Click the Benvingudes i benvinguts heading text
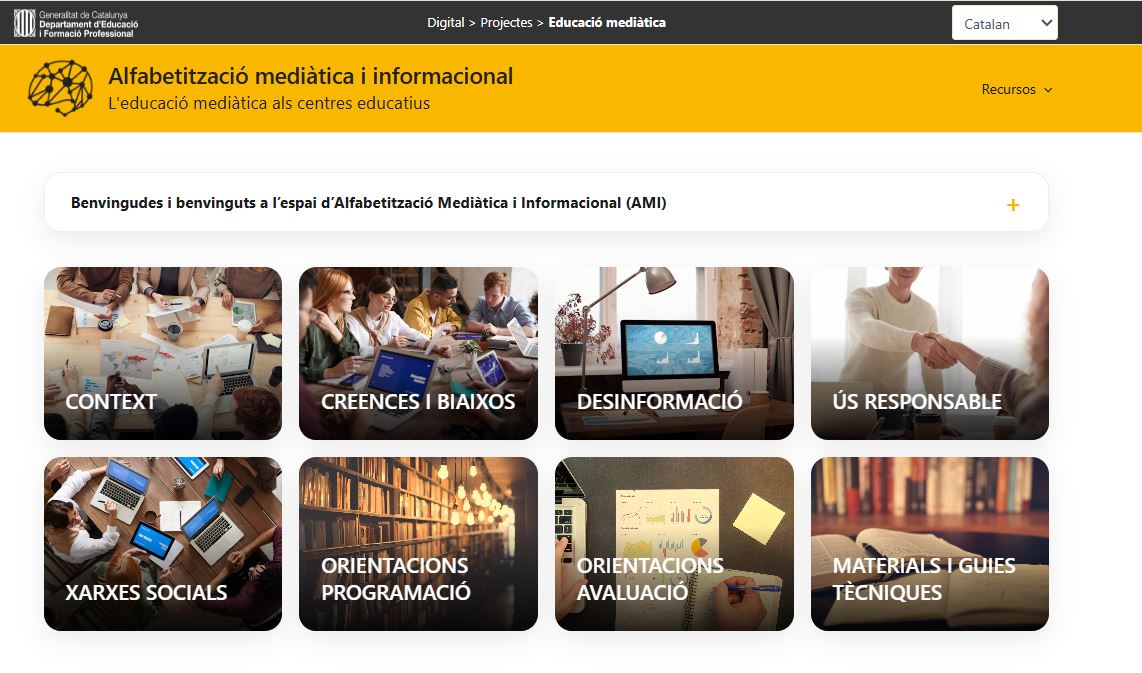1142x673 pixels. [x=369, y=203]
